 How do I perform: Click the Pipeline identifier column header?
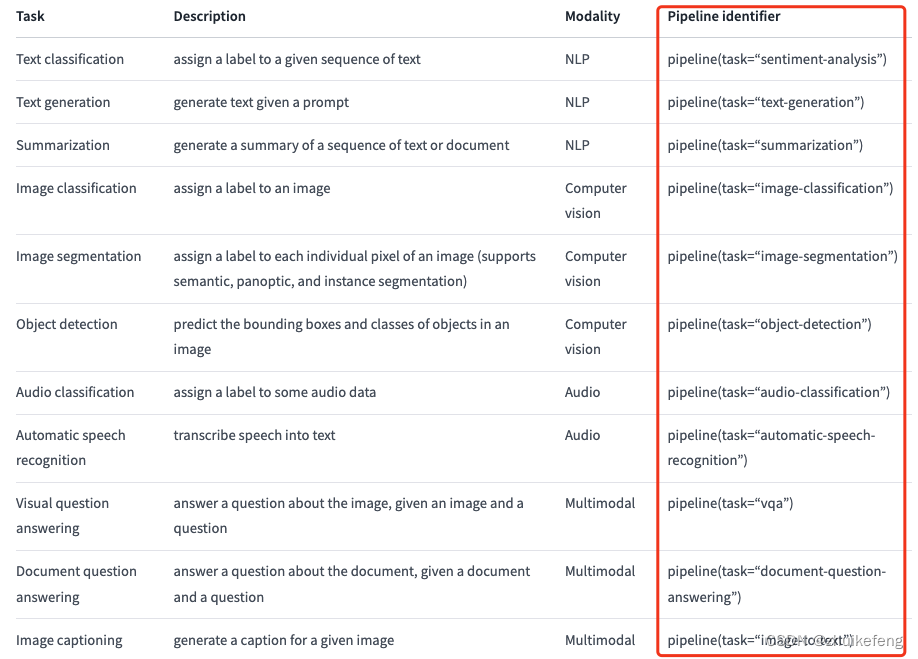click(x=724, y=16)
